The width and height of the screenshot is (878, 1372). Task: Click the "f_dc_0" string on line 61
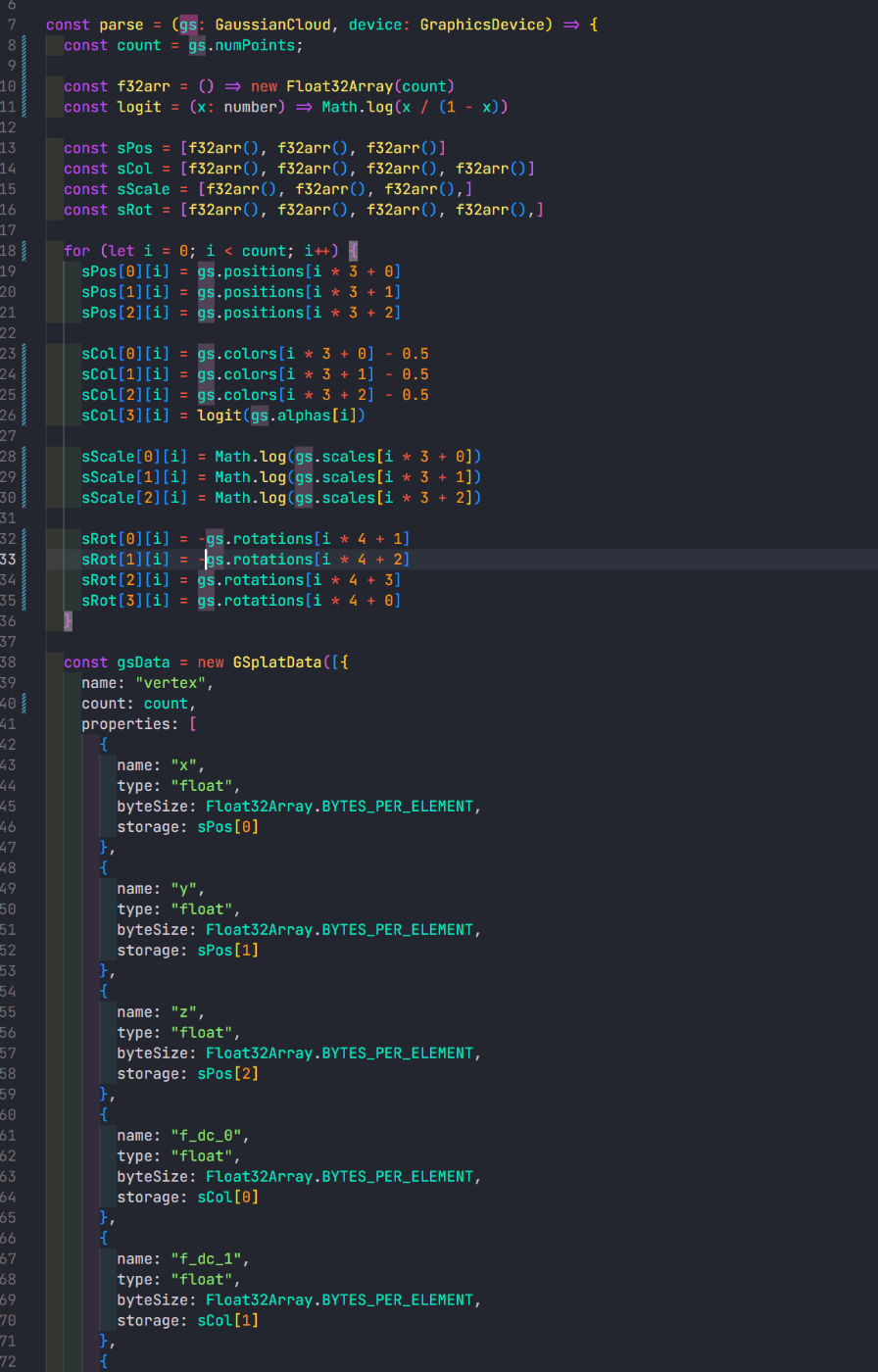click(x=207, y=1136)
